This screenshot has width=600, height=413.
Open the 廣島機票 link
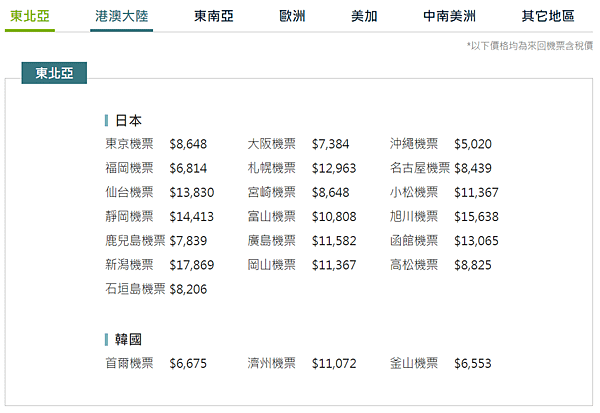pos(271,241)
